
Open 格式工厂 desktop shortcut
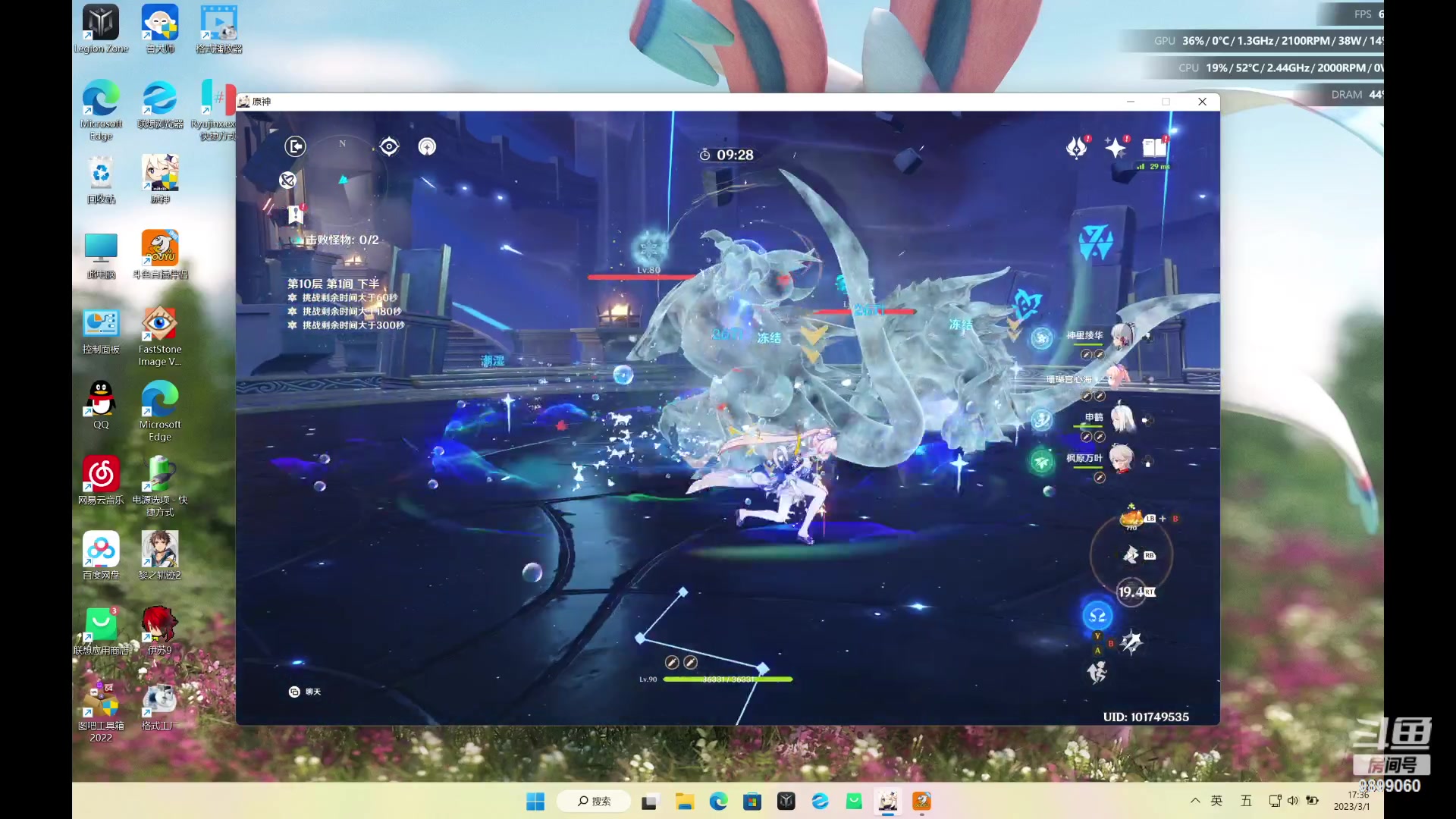(160, 705)
